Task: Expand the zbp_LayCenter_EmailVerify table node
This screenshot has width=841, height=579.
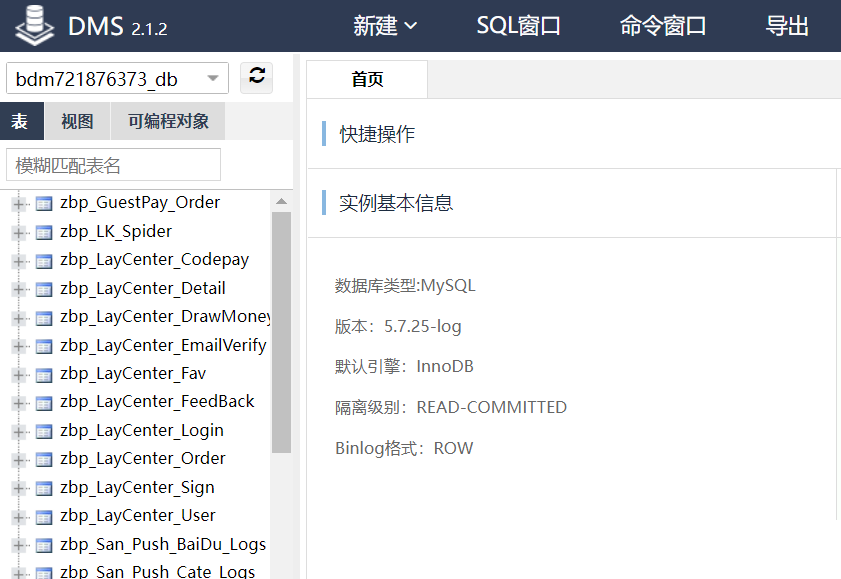Action: point(18,346)
